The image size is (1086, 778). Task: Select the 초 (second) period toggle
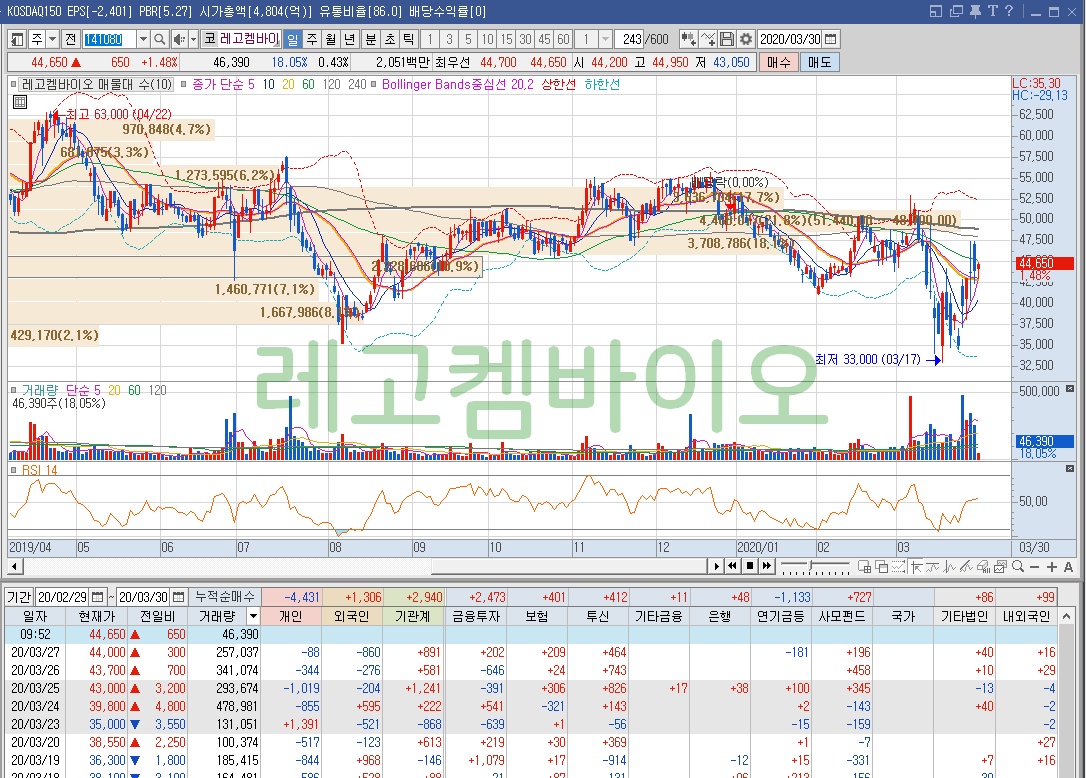click(x=390, y=39)
